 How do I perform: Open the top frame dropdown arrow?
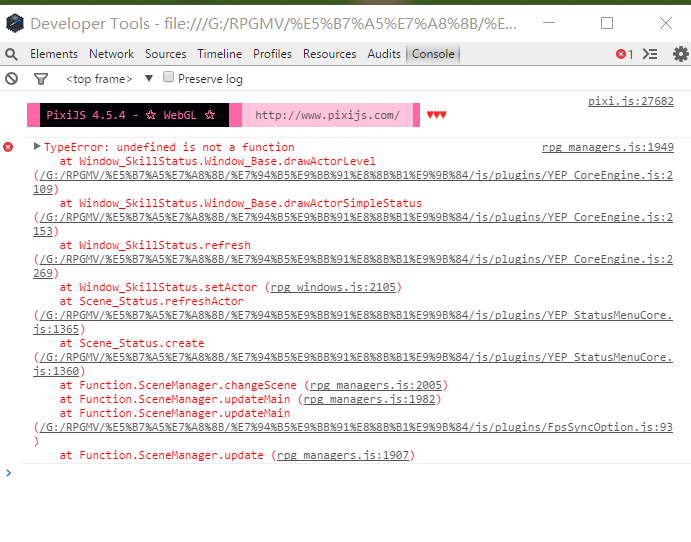point(149,78)
